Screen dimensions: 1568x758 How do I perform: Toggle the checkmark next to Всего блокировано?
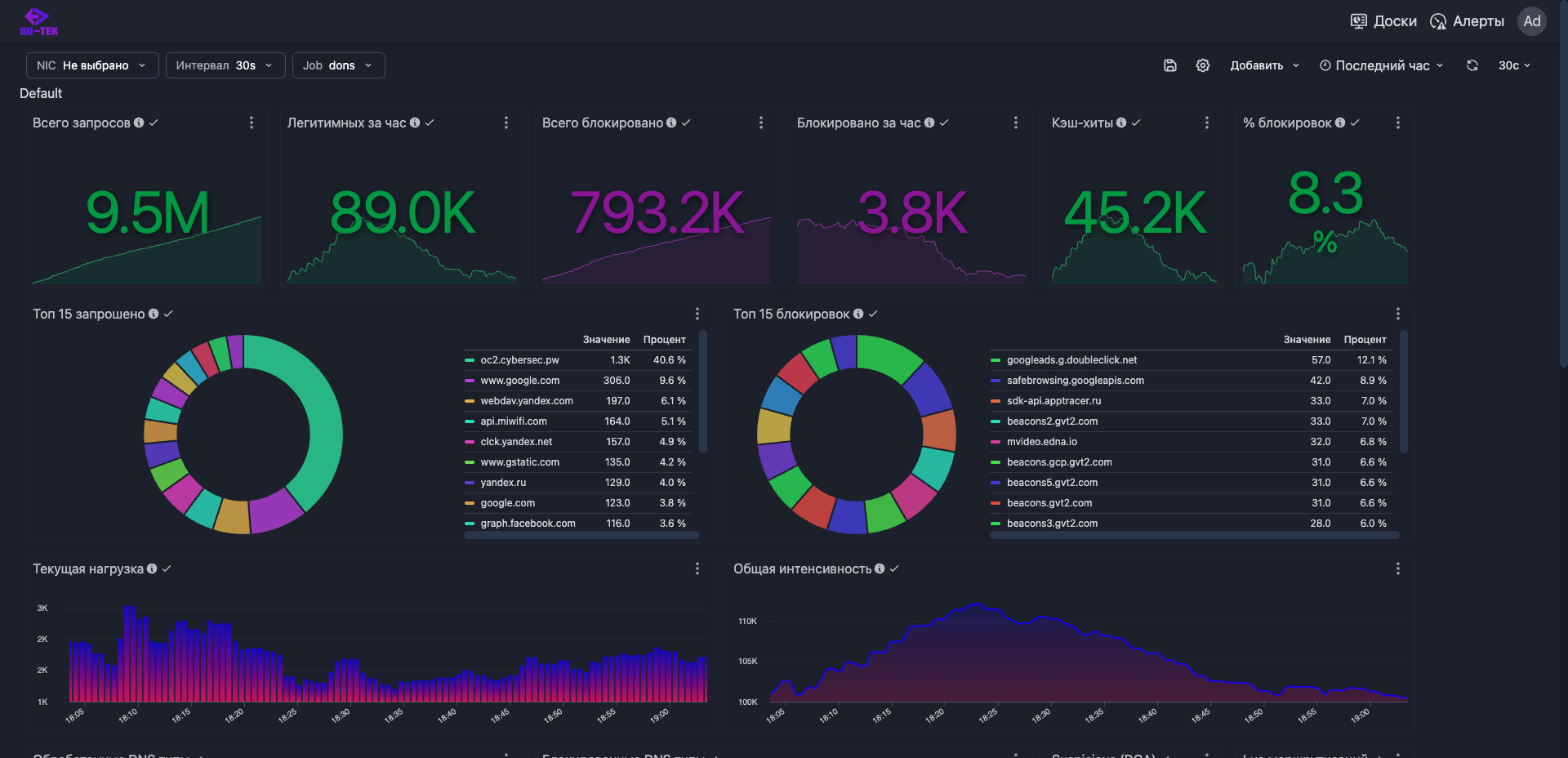click(686, 123)
